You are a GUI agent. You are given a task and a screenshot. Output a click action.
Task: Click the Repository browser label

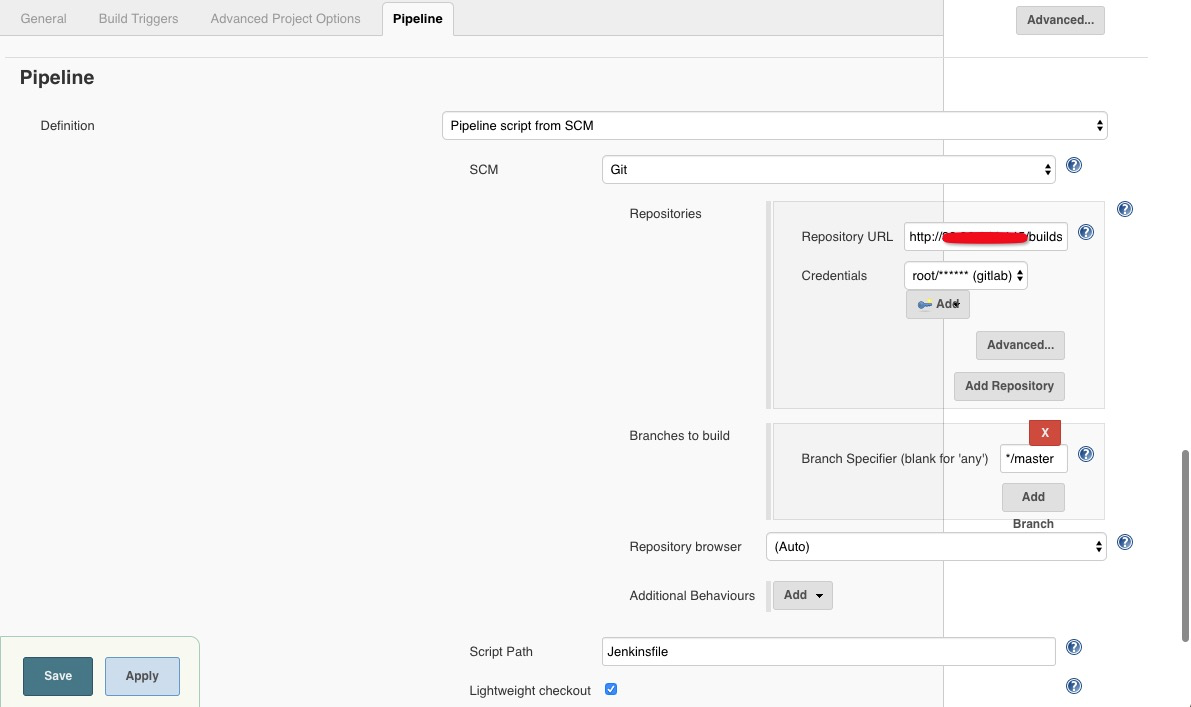point(685,547)
